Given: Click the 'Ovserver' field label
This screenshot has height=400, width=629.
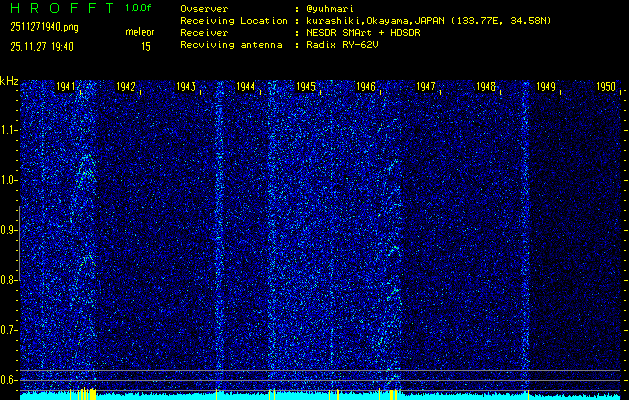Looking at the screenshot, I should [204, 9].
